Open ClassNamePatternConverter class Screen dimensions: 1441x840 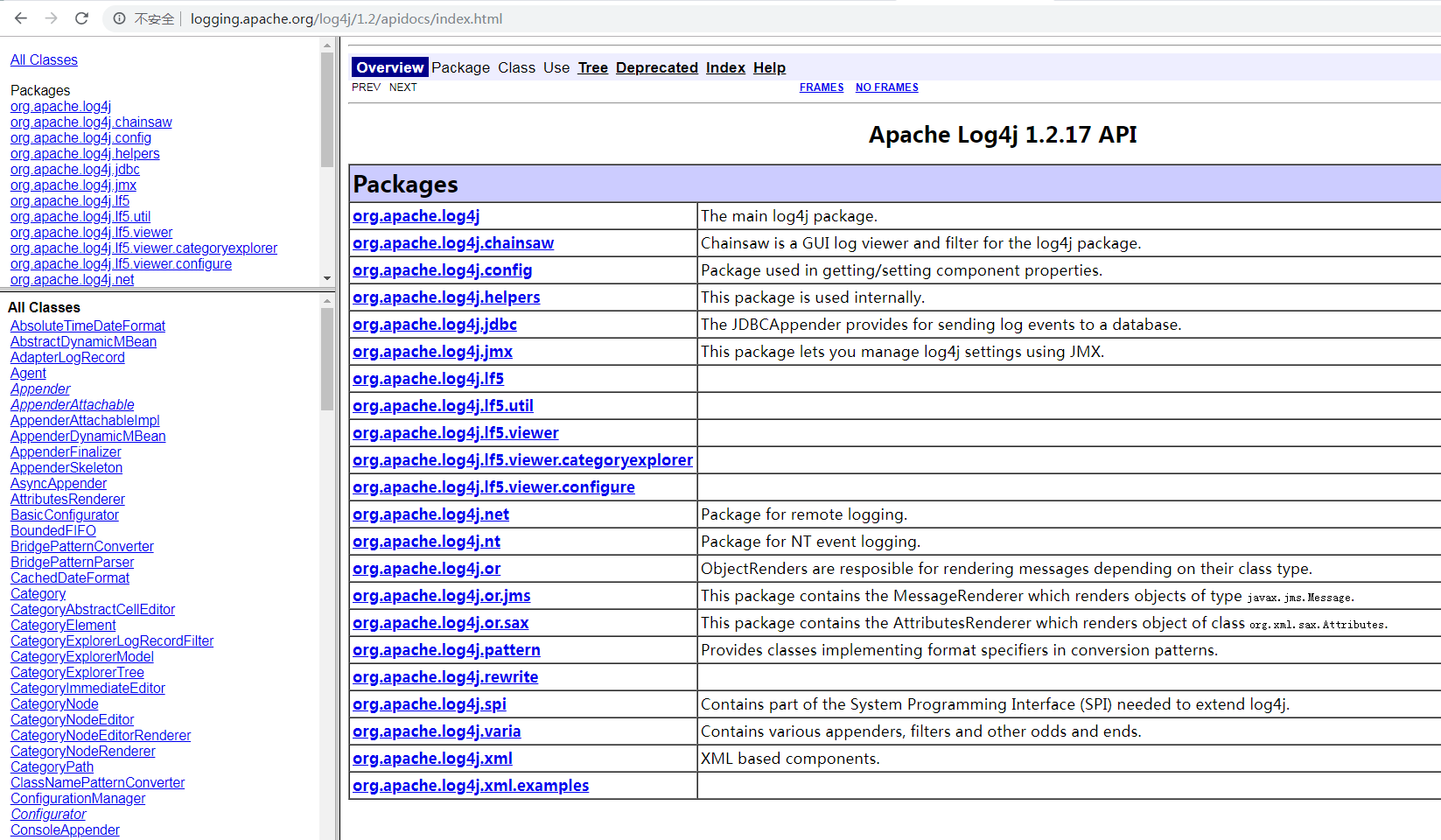click(97, 783)
